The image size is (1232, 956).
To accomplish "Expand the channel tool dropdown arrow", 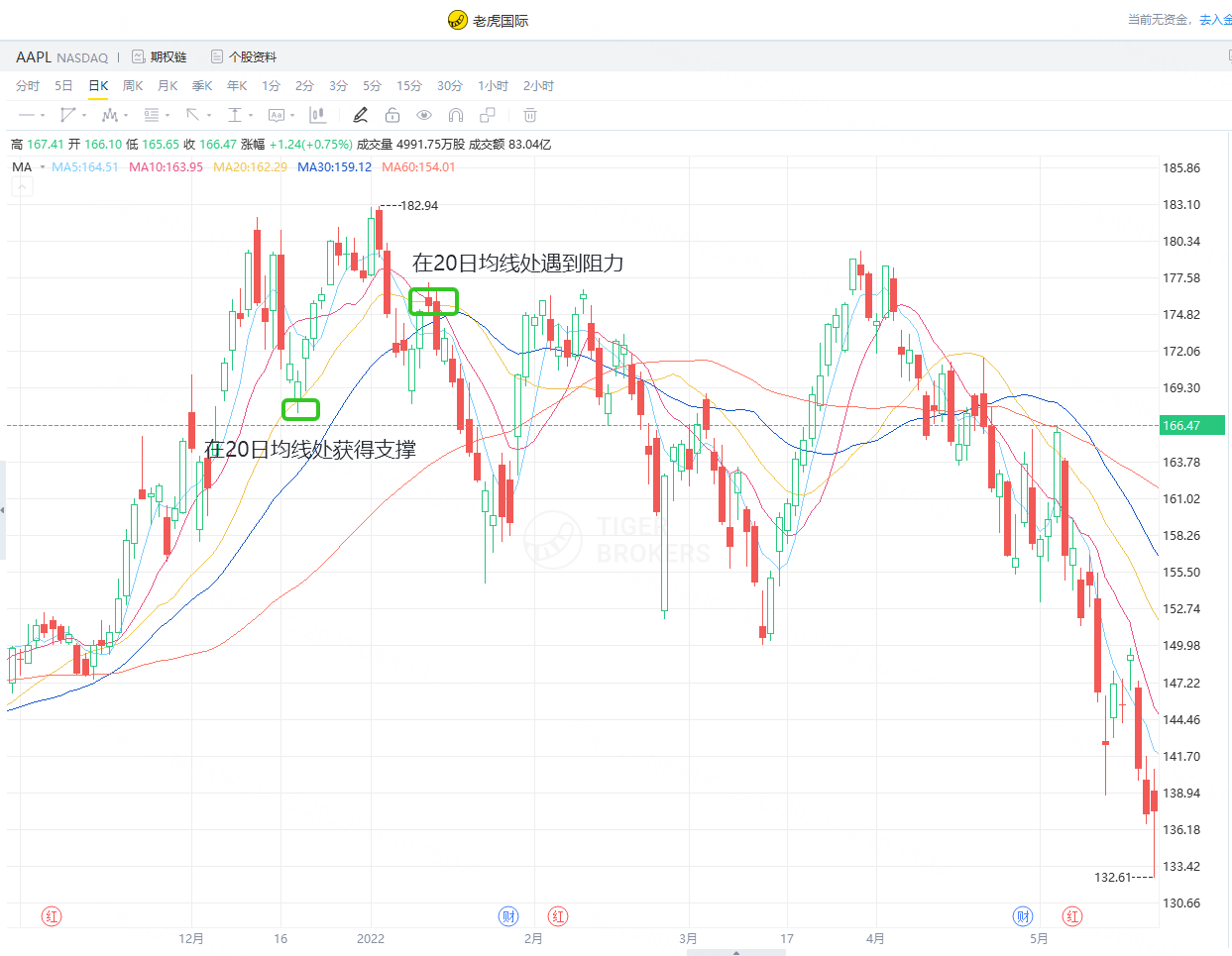I will click(84, 116).
